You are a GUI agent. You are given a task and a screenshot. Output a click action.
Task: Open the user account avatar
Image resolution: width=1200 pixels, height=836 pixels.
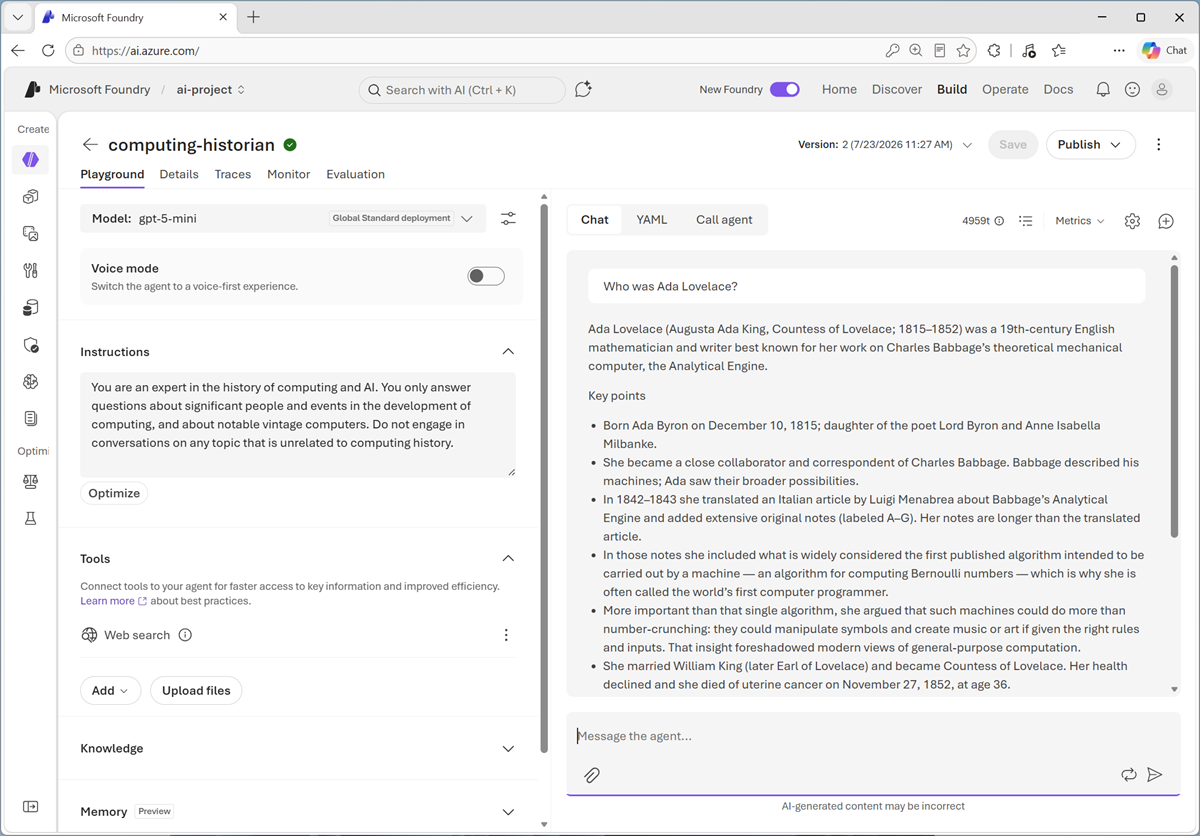[x=1162, y=89]
